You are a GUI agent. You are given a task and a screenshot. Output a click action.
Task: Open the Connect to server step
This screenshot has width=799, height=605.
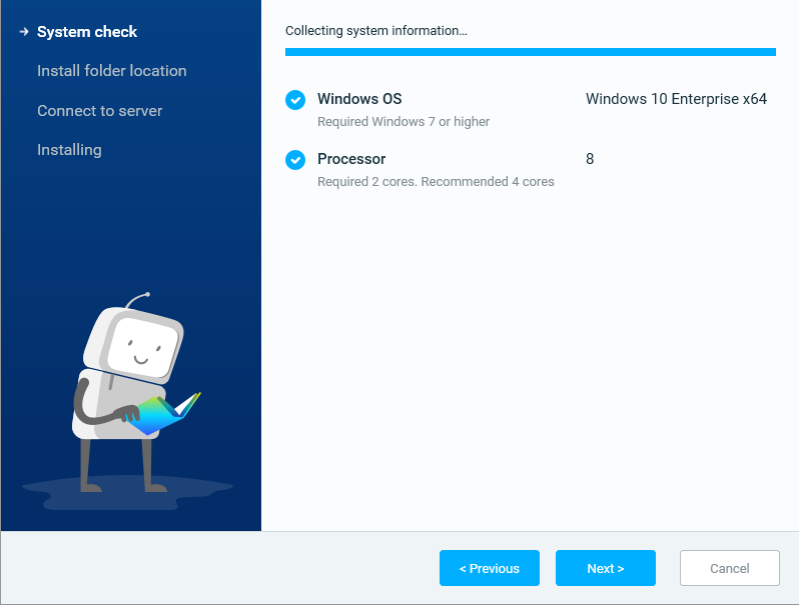point(99,111)
